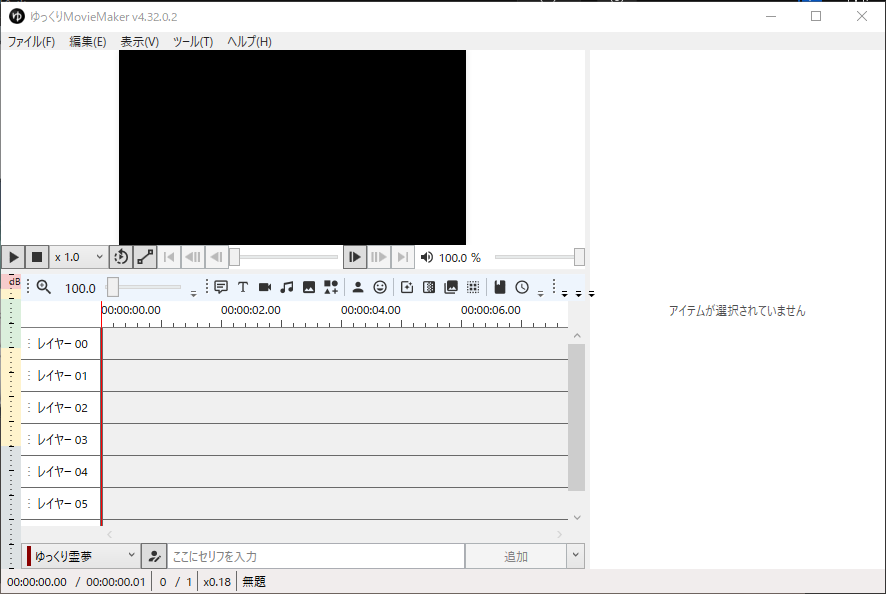
Task: Toggle the dB audio meter label
Action: (14, 282)
